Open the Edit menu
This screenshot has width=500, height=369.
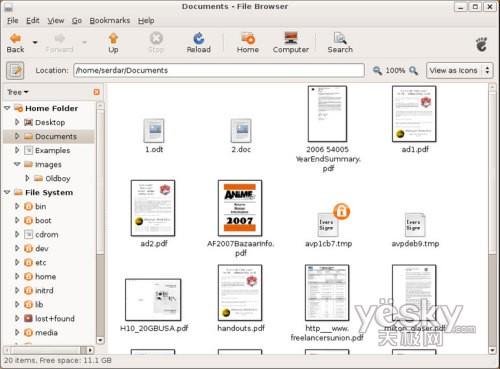[x=33, y=21]
